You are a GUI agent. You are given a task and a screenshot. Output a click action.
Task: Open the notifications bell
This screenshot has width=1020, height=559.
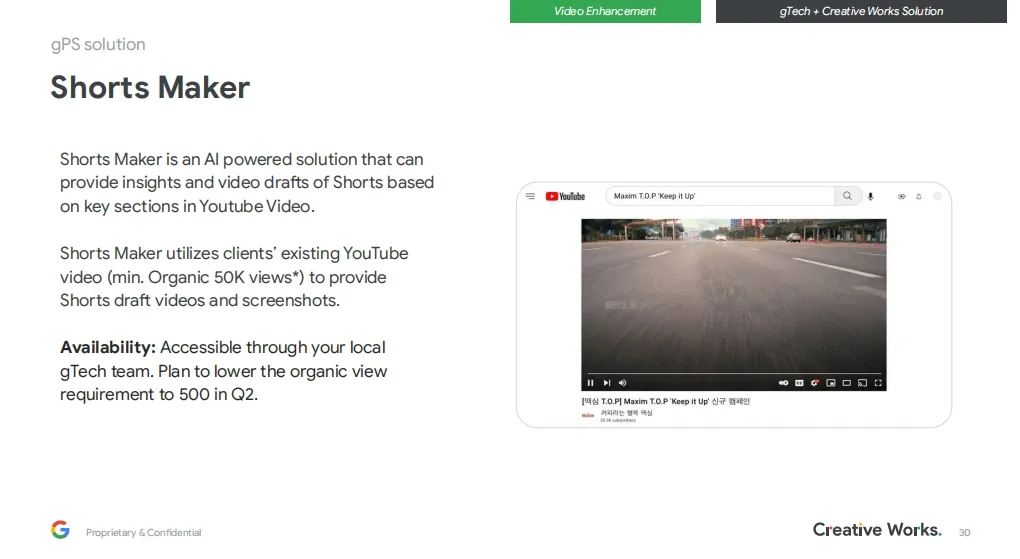(x=917, y=197)
